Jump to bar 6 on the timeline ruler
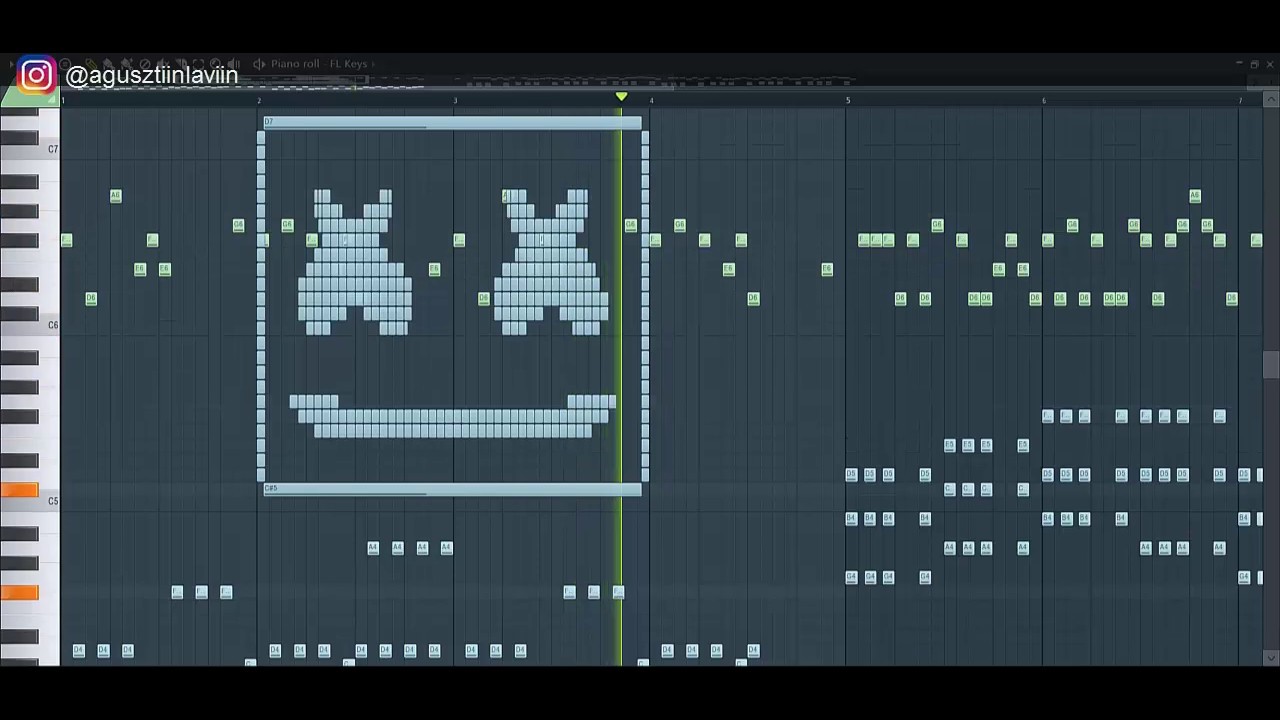 click(1044, 101)
